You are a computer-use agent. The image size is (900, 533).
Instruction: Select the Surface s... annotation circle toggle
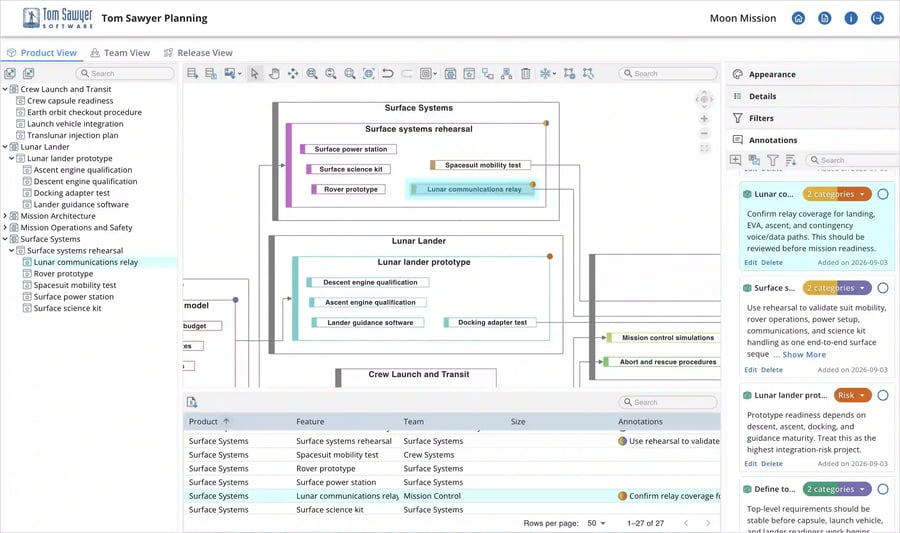[x=883, y=288]
